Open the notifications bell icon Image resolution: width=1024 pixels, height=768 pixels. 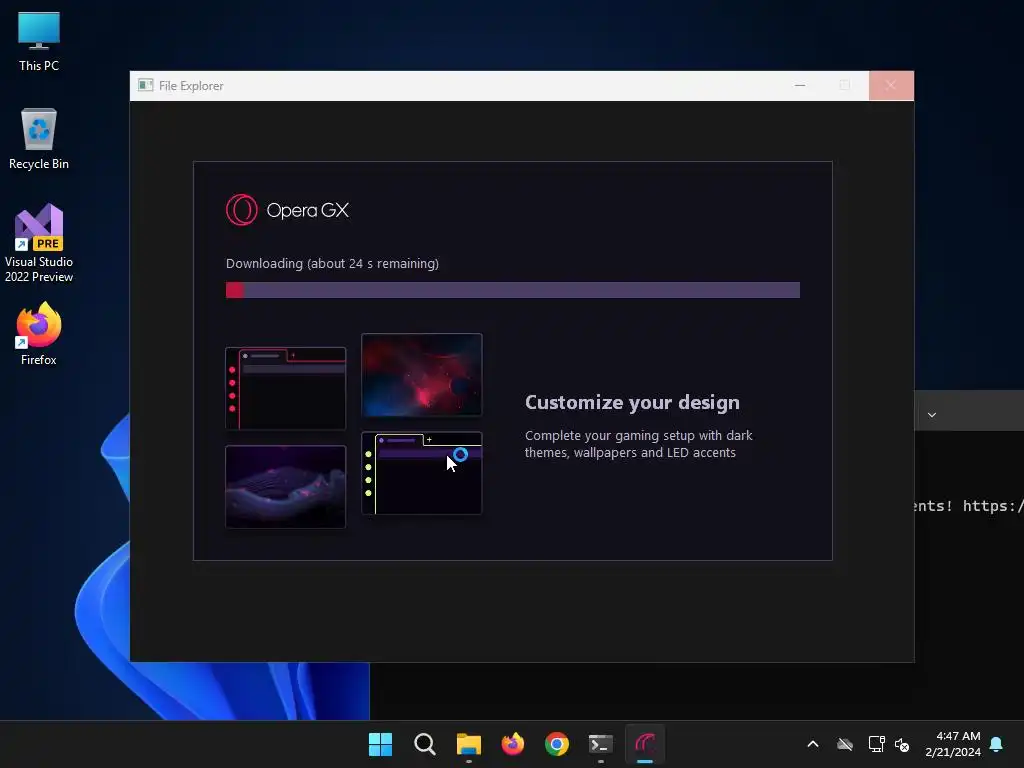click(997, 744)
